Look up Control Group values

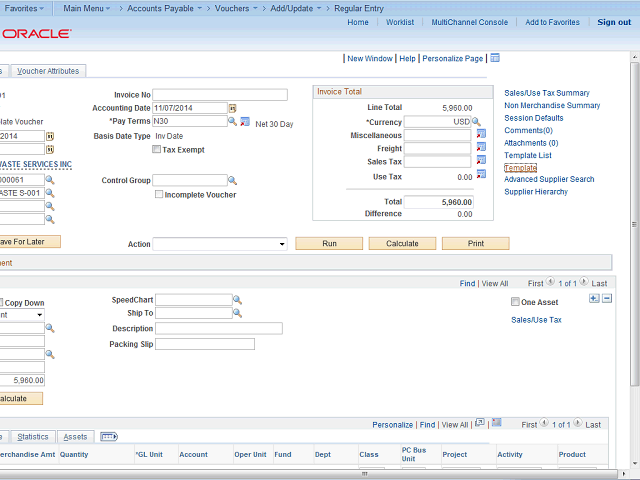(232, 181)
